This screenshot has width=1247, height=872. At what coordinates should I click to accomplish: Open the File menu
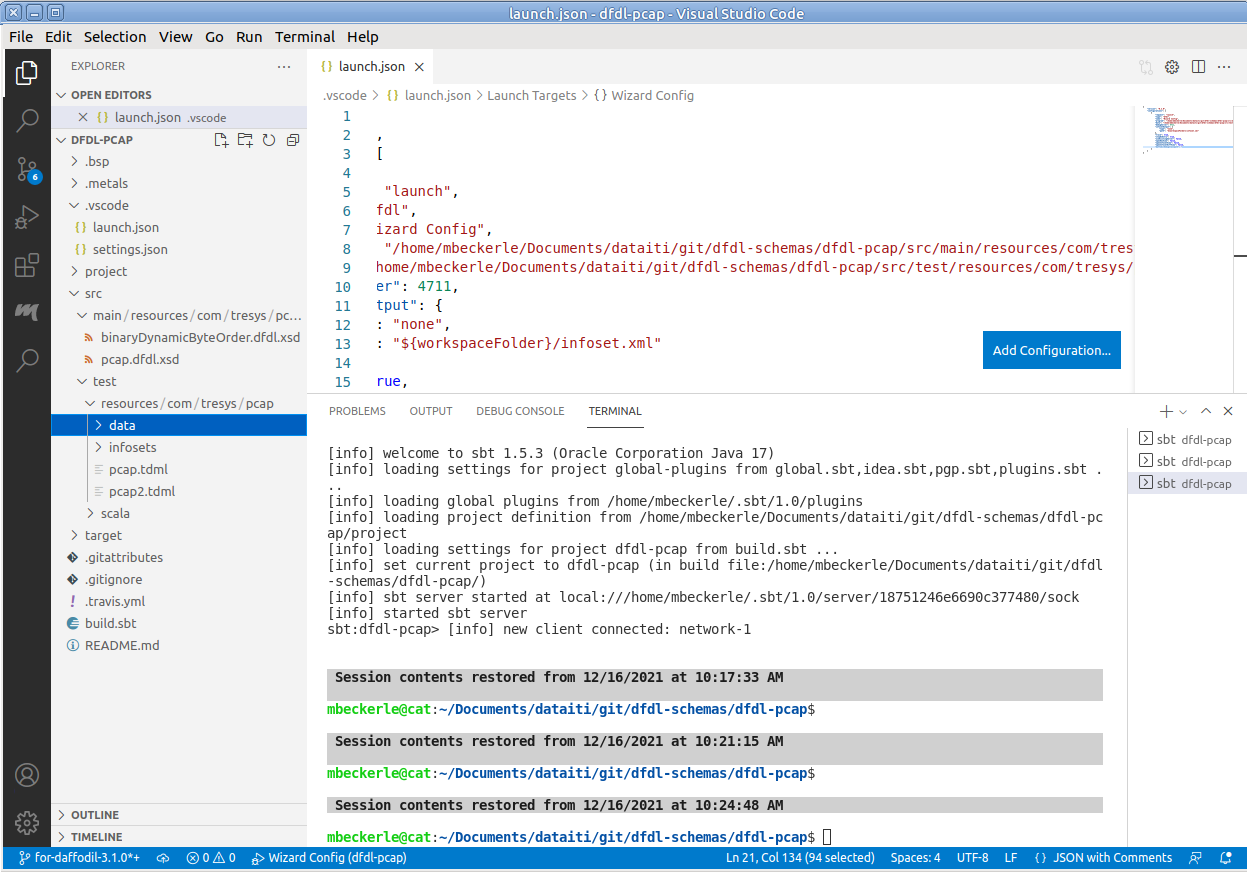pos(21,37)
